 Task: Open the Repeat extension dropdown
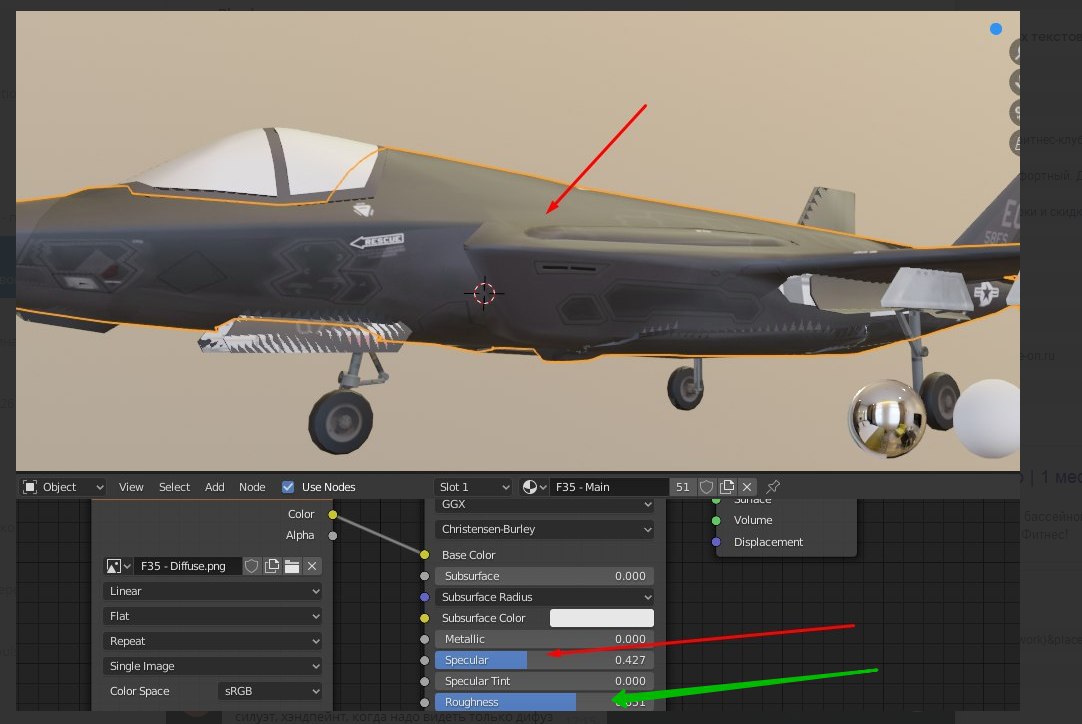click(213, 641)
